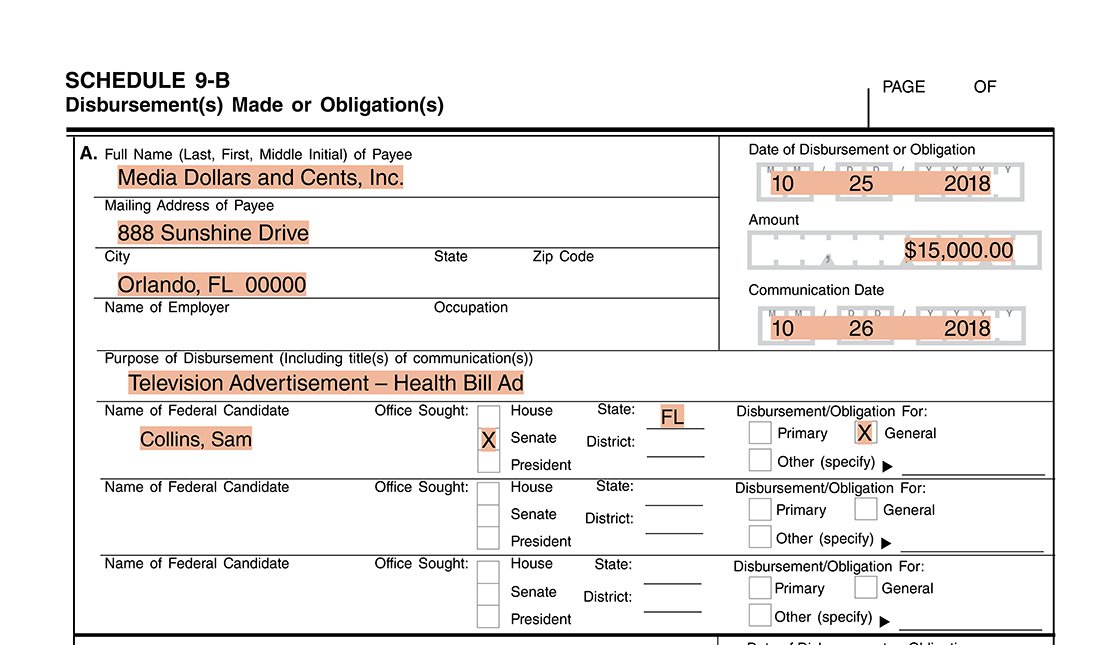Select the mailing address field "888 Sunshine Drive"

pyautogui.click(x=213, y=233)
